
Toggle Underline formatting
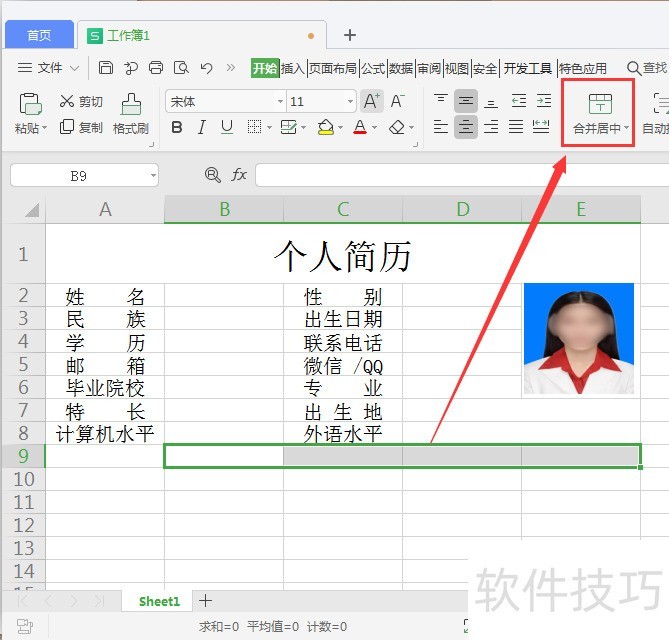tap(227, 127)
